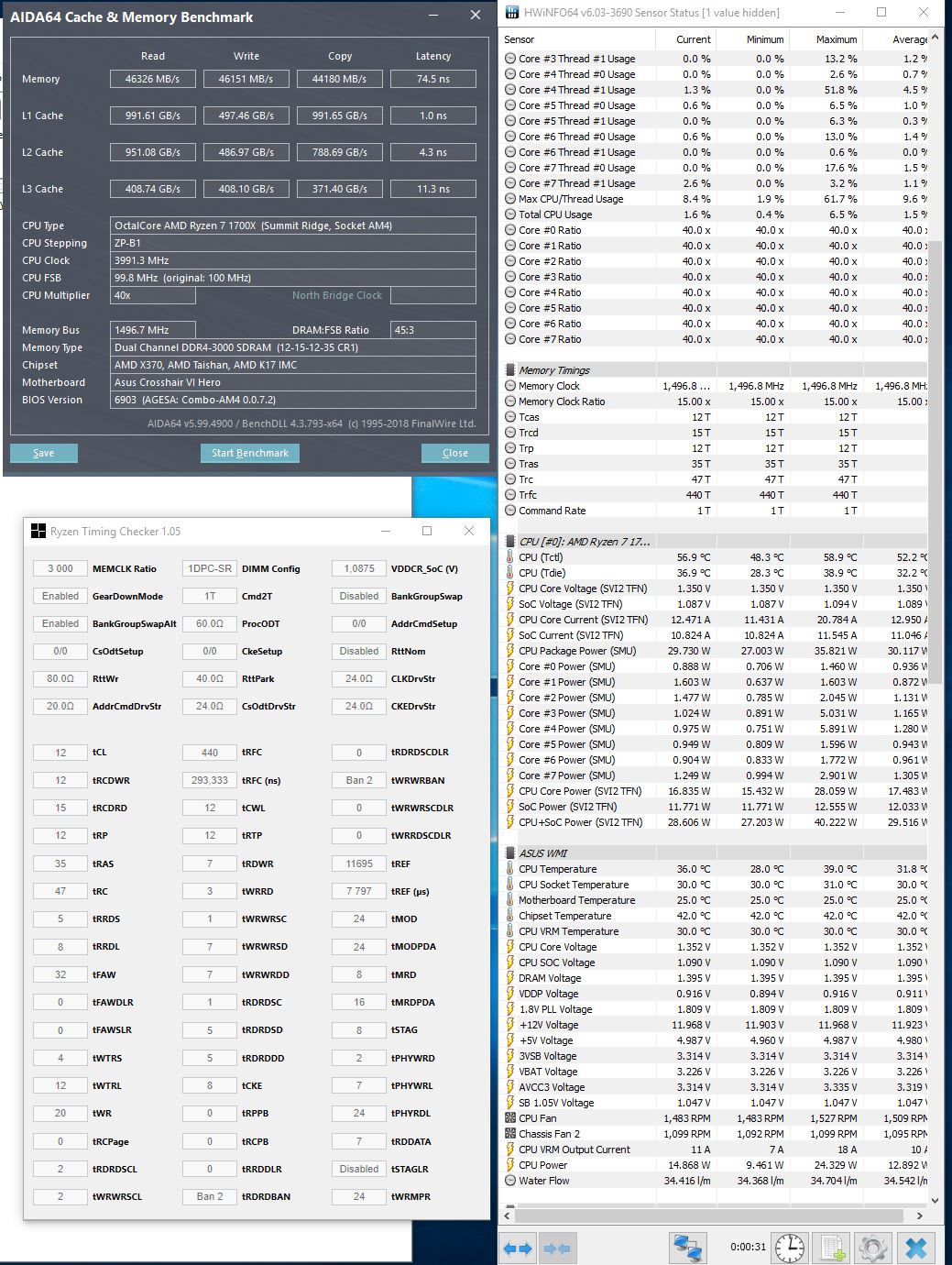Click the collapse columns arrows icon in HWiNFO
Viewport: 952px width, 1265px height.
[557, 1248]
